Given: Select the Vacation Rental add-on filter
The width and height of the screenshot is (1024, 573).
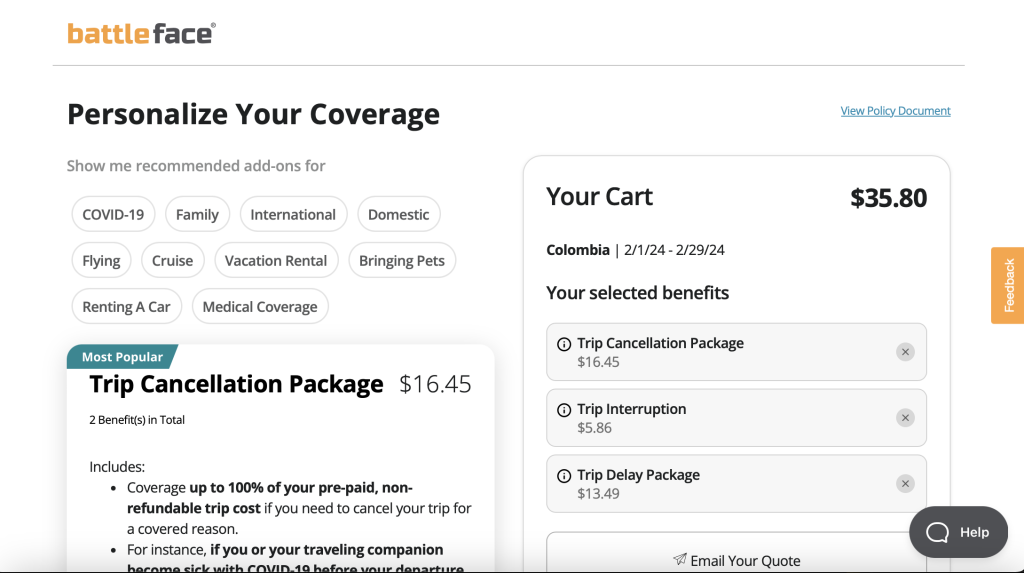Looking at the screenshot, I should pos(276,260).
